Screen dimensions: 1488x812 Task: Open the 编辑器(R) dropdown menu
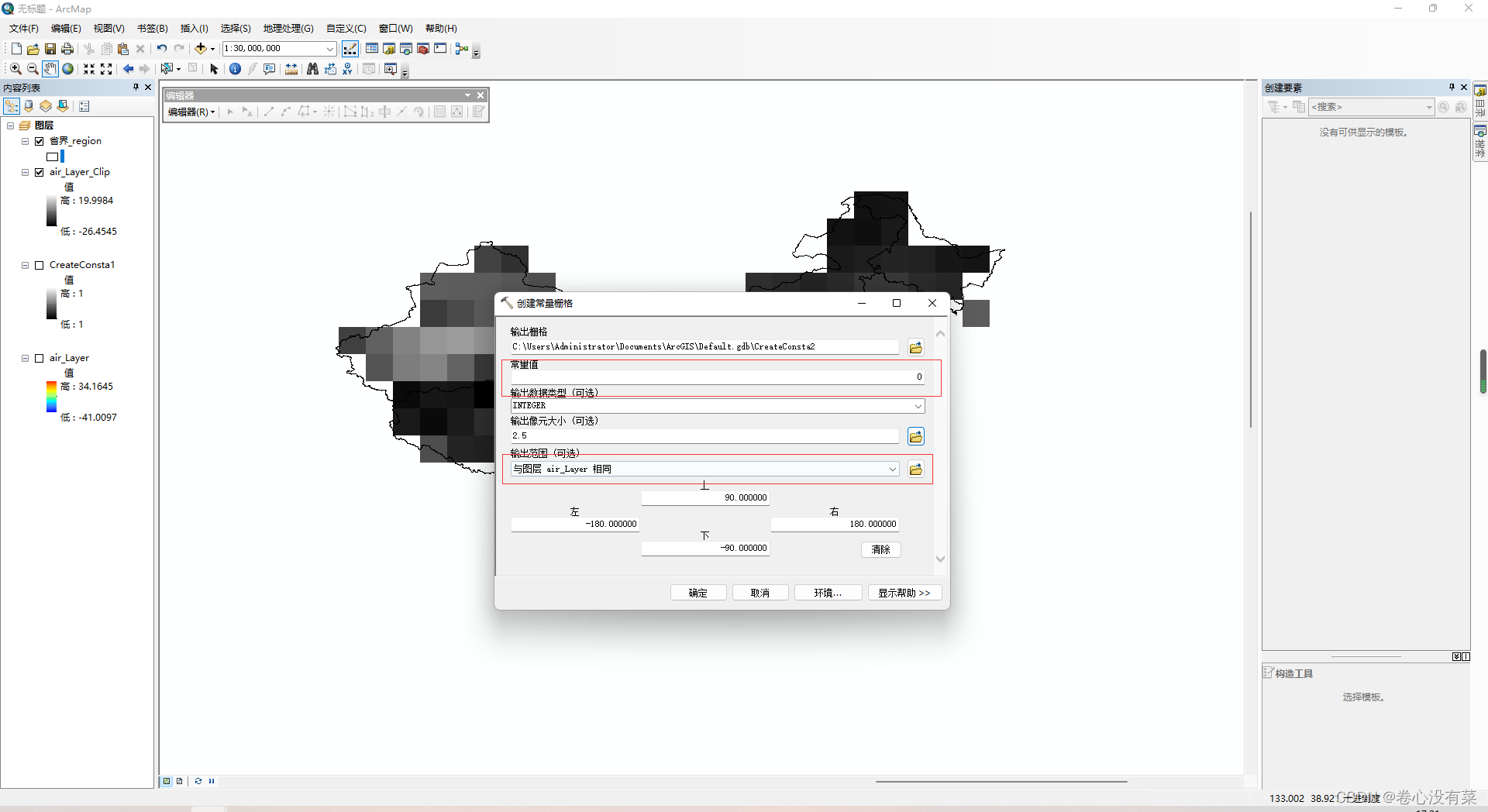(x=191, y=112)
